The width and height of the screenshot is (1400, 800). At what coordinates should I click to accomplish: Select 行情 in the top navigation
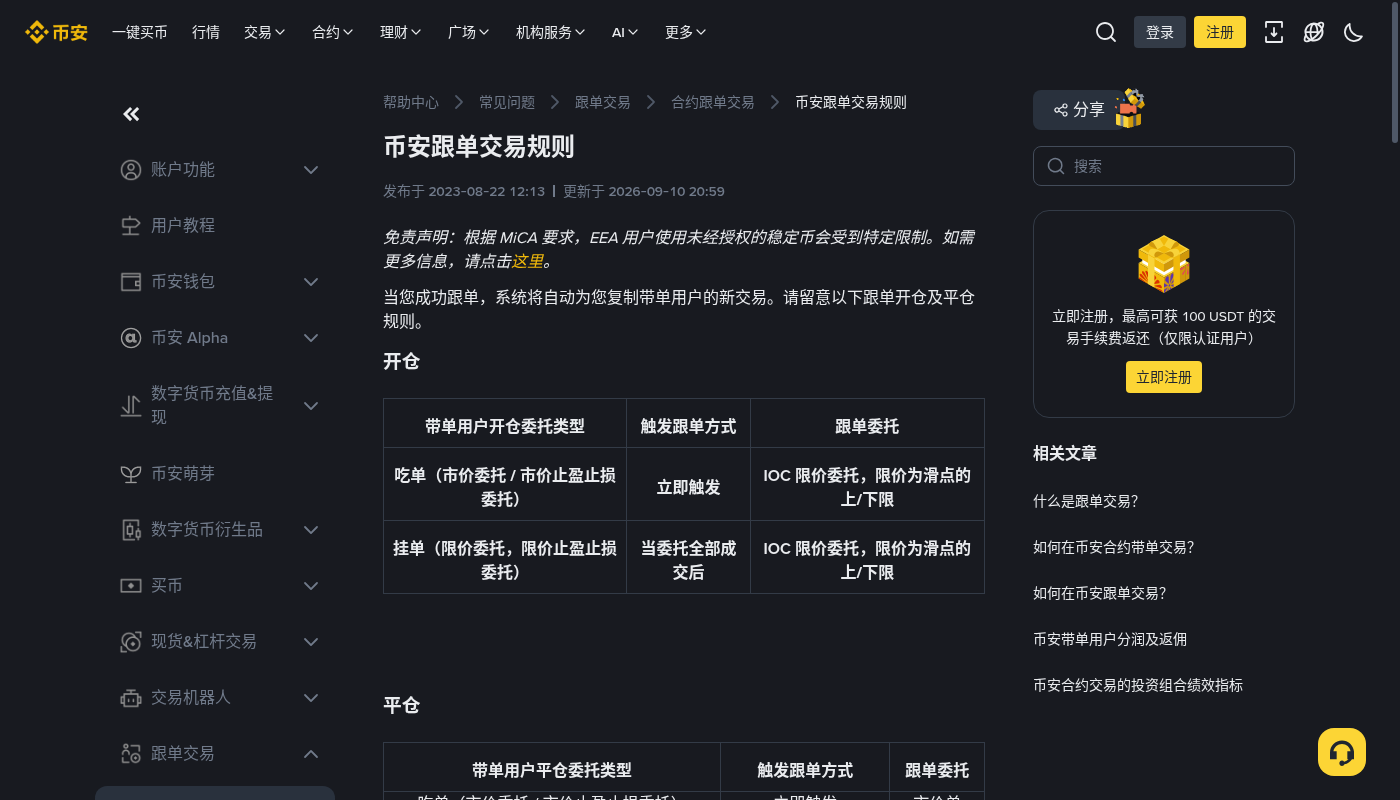(x=206, y=32)
